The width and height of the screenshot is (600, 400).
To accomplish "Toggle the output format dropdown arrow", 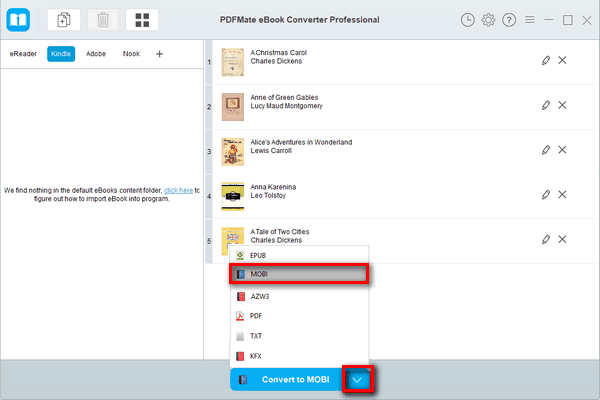I will [x=357, y=379].
